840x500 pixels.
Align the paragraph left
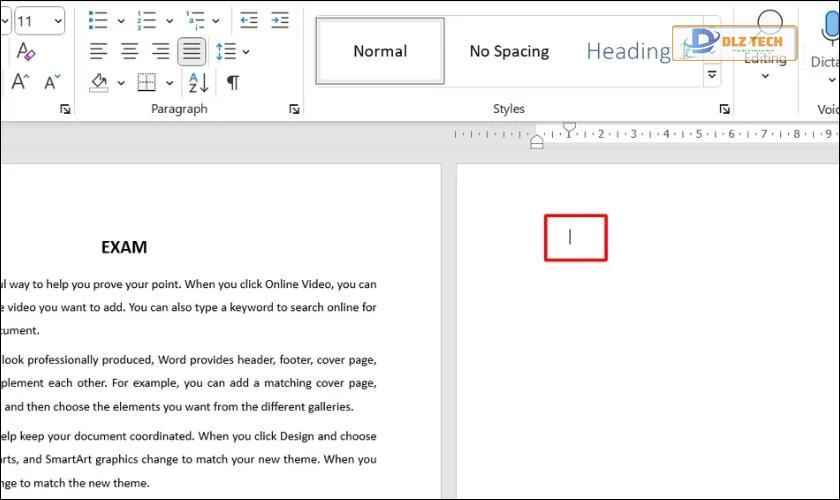98,51
